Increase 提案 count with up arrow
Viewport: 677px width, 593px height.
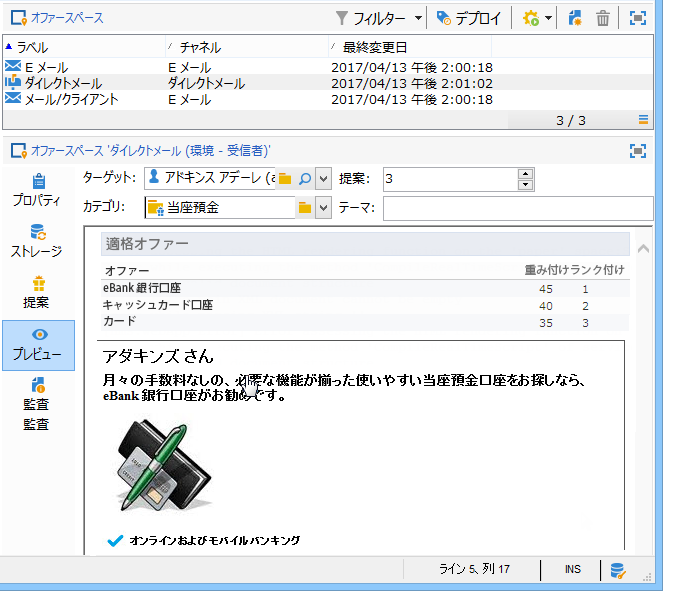[525, 174]
